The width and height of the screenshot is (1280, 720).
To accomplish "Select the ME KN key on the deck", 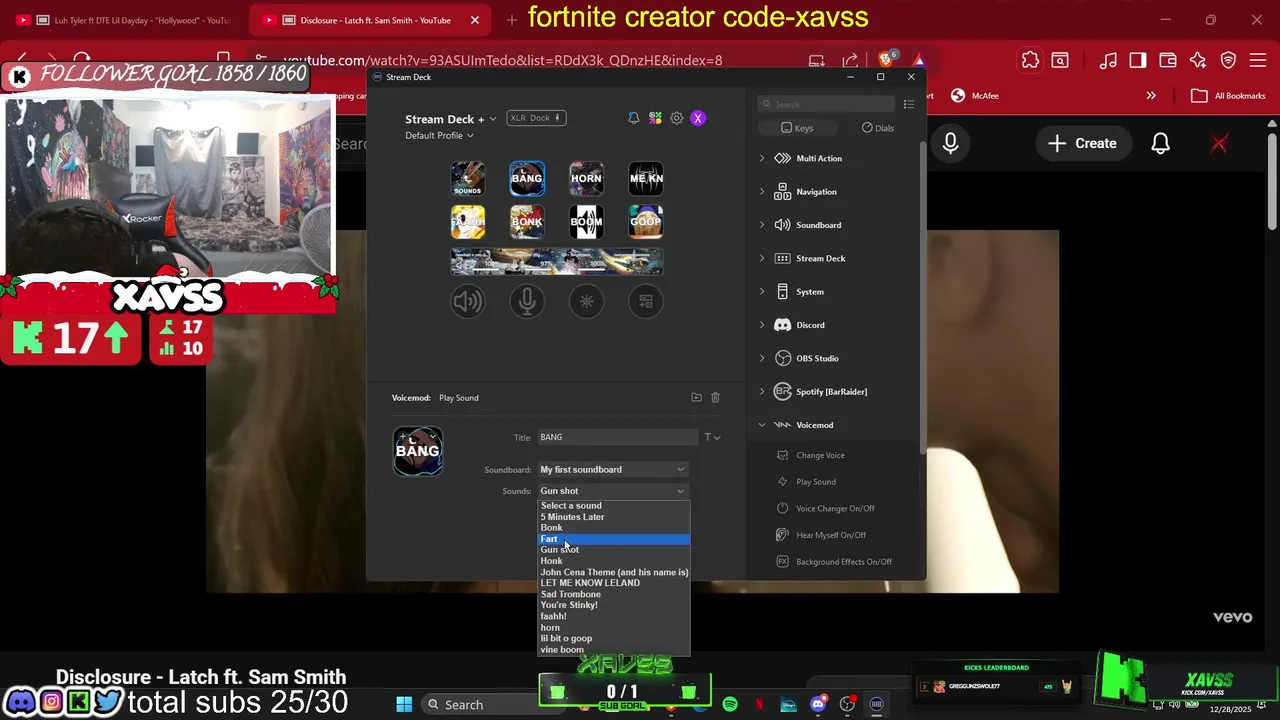I will pos(646,179).
